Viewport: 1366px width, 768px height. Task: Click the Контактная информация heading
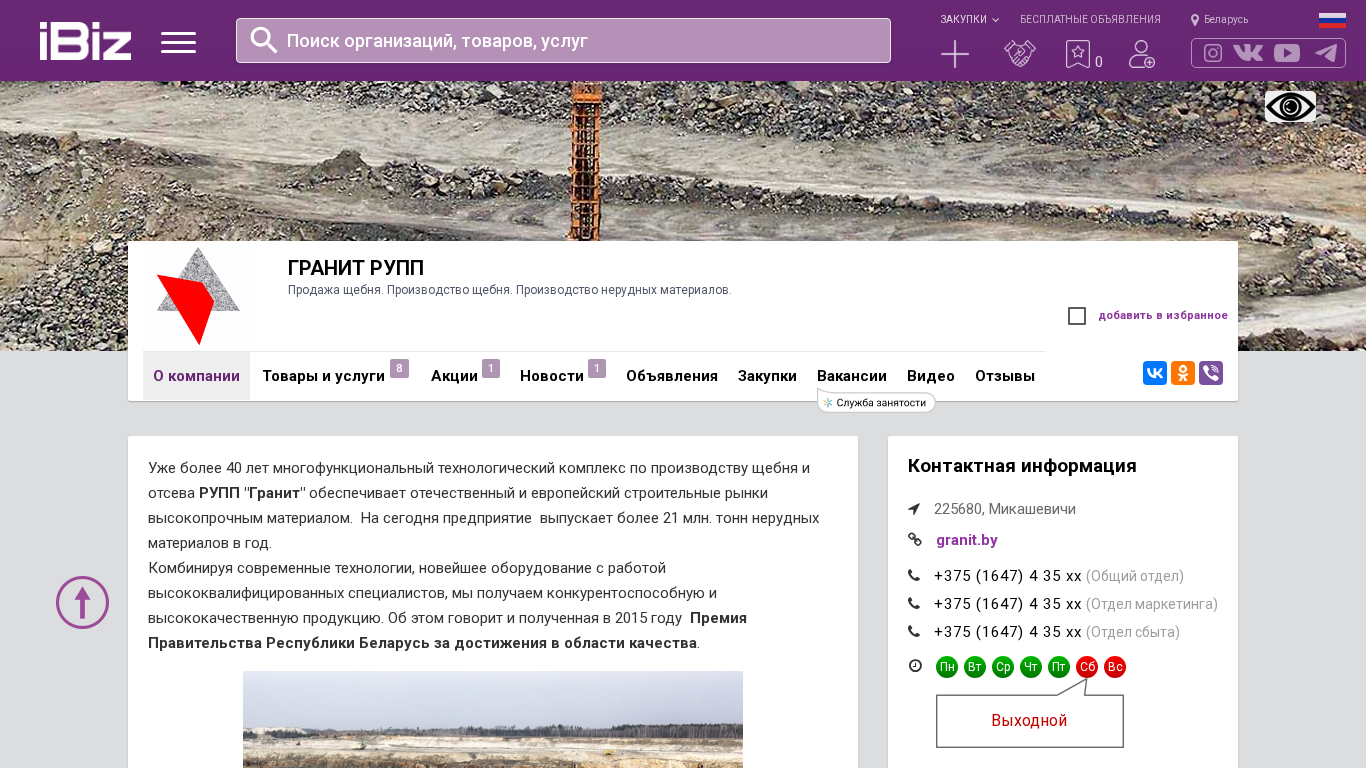pyautogui.click(x=1022, y=466)
